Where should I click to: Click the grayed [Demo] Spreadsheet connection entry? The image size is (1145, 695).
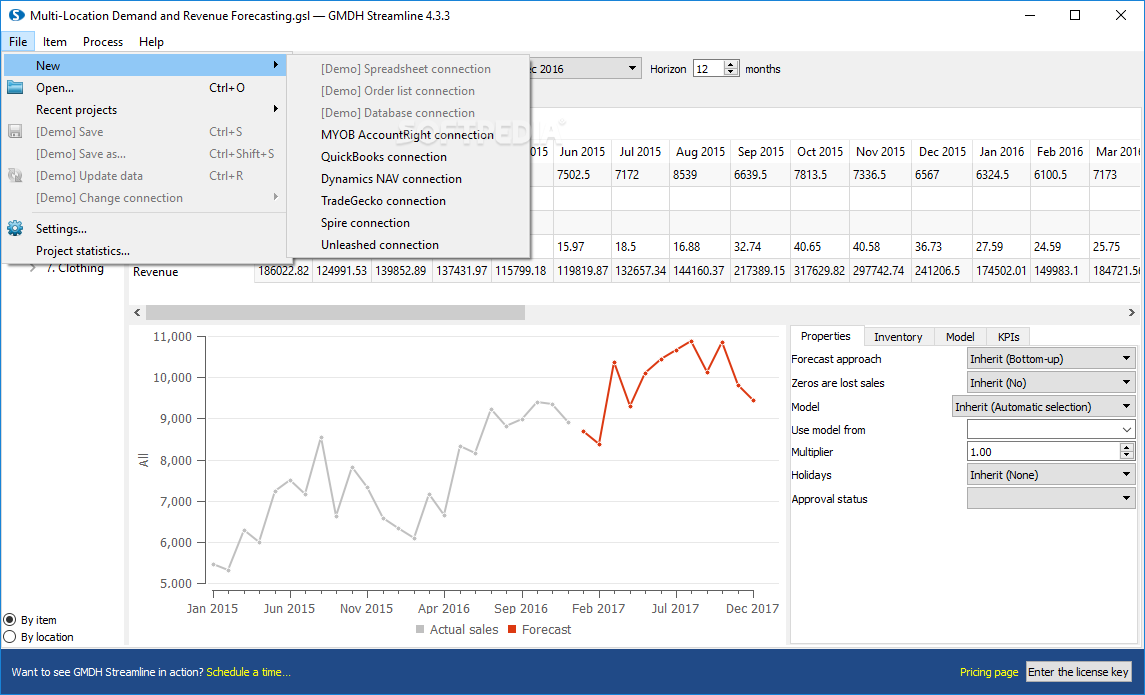pos(407,69)
